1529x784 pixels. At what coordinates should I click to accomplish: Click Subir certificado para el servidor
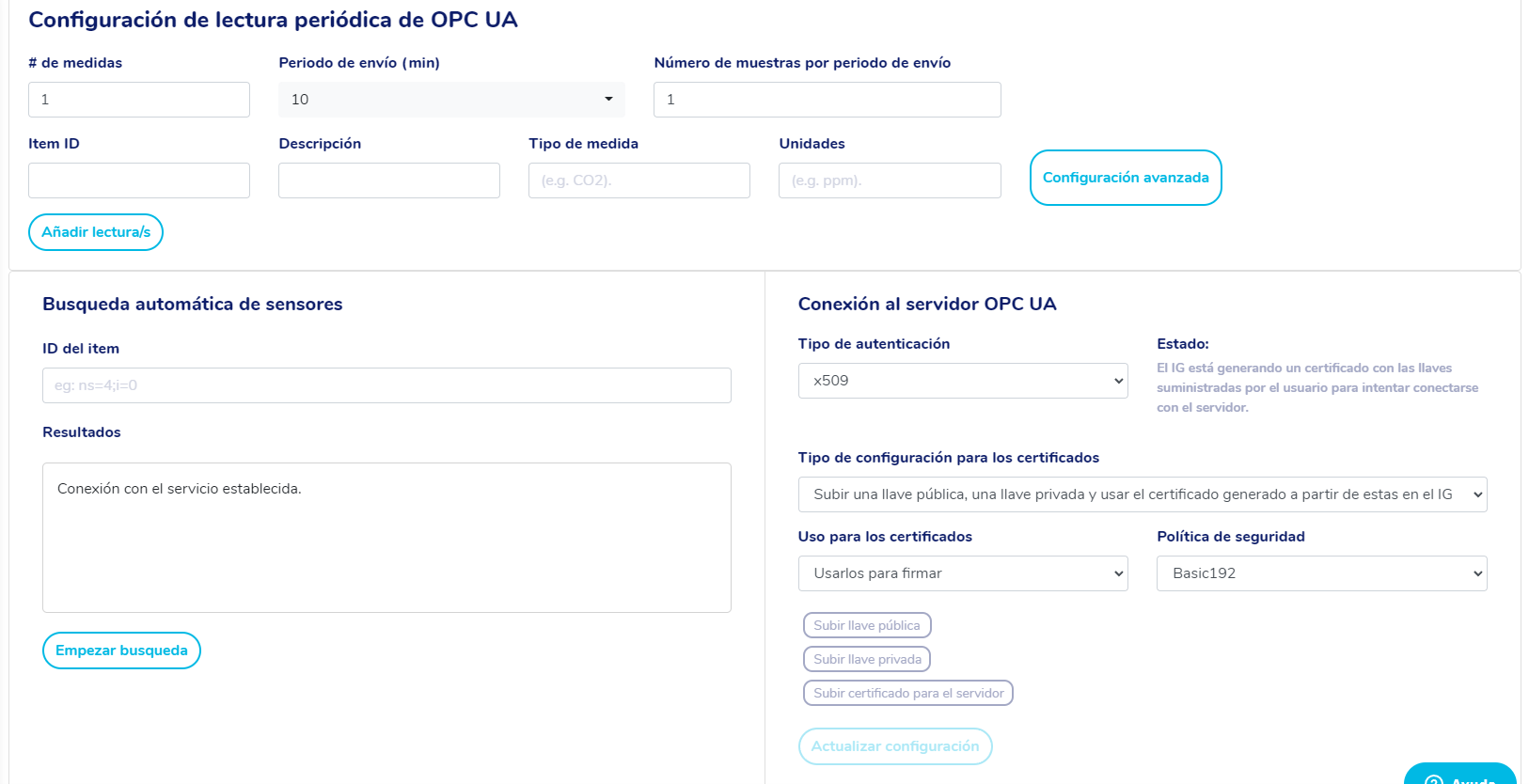907,692
